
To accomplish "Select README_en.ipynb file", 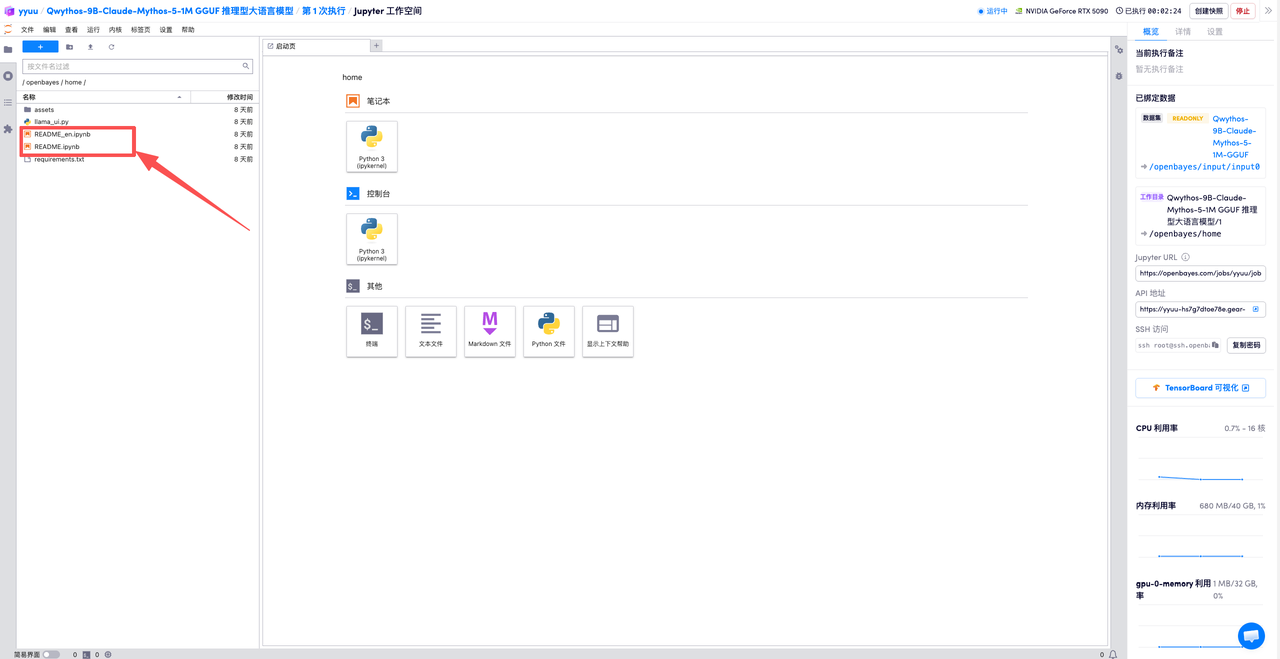I will [138, 134].
